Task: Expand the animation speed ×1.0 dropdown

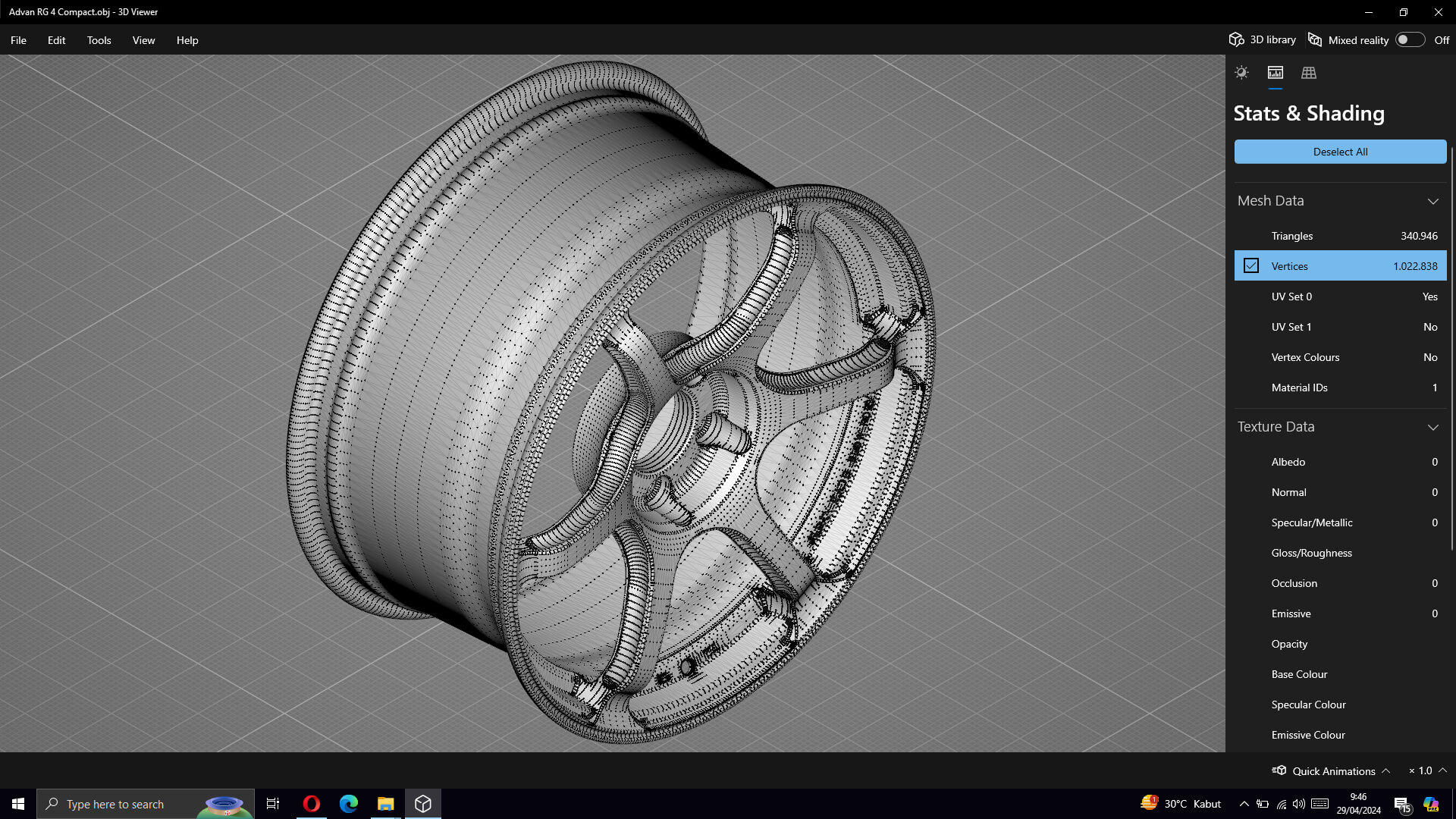Action: pyautogui.click(x=1442, y=770)
